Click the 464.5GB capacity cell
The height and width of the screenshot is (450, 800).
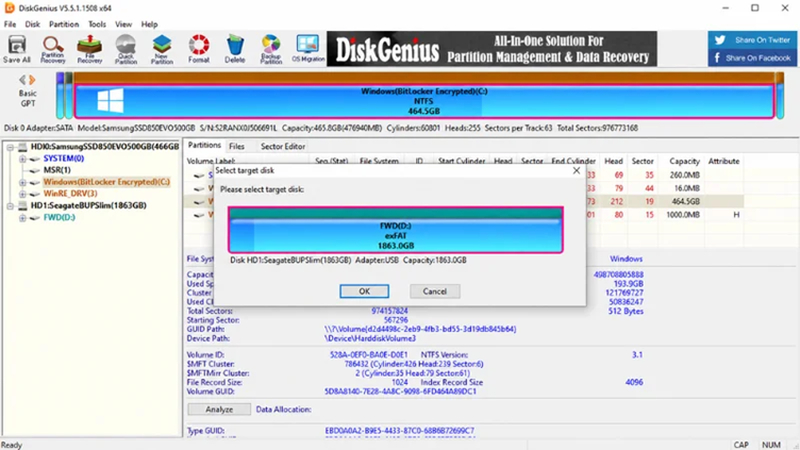(686, 202)
